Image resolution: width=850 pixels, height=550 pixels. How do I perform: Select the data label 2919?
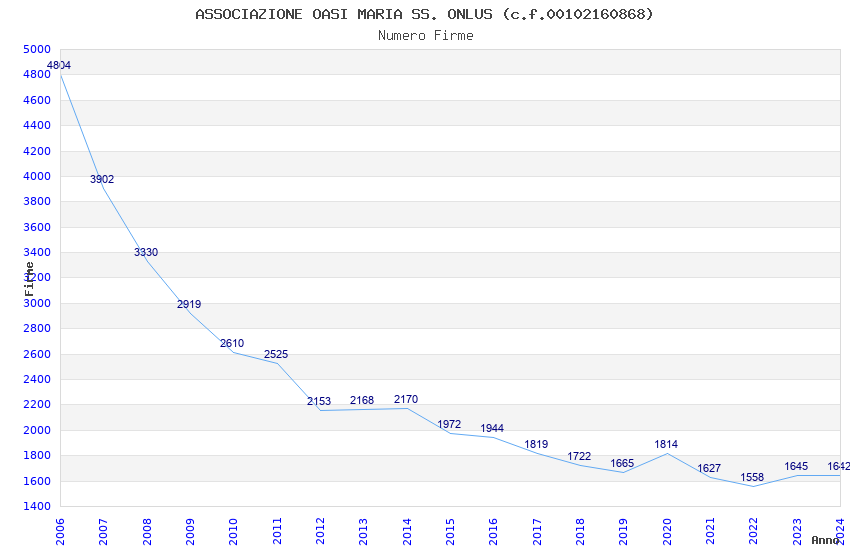click(x=189, y=304)
